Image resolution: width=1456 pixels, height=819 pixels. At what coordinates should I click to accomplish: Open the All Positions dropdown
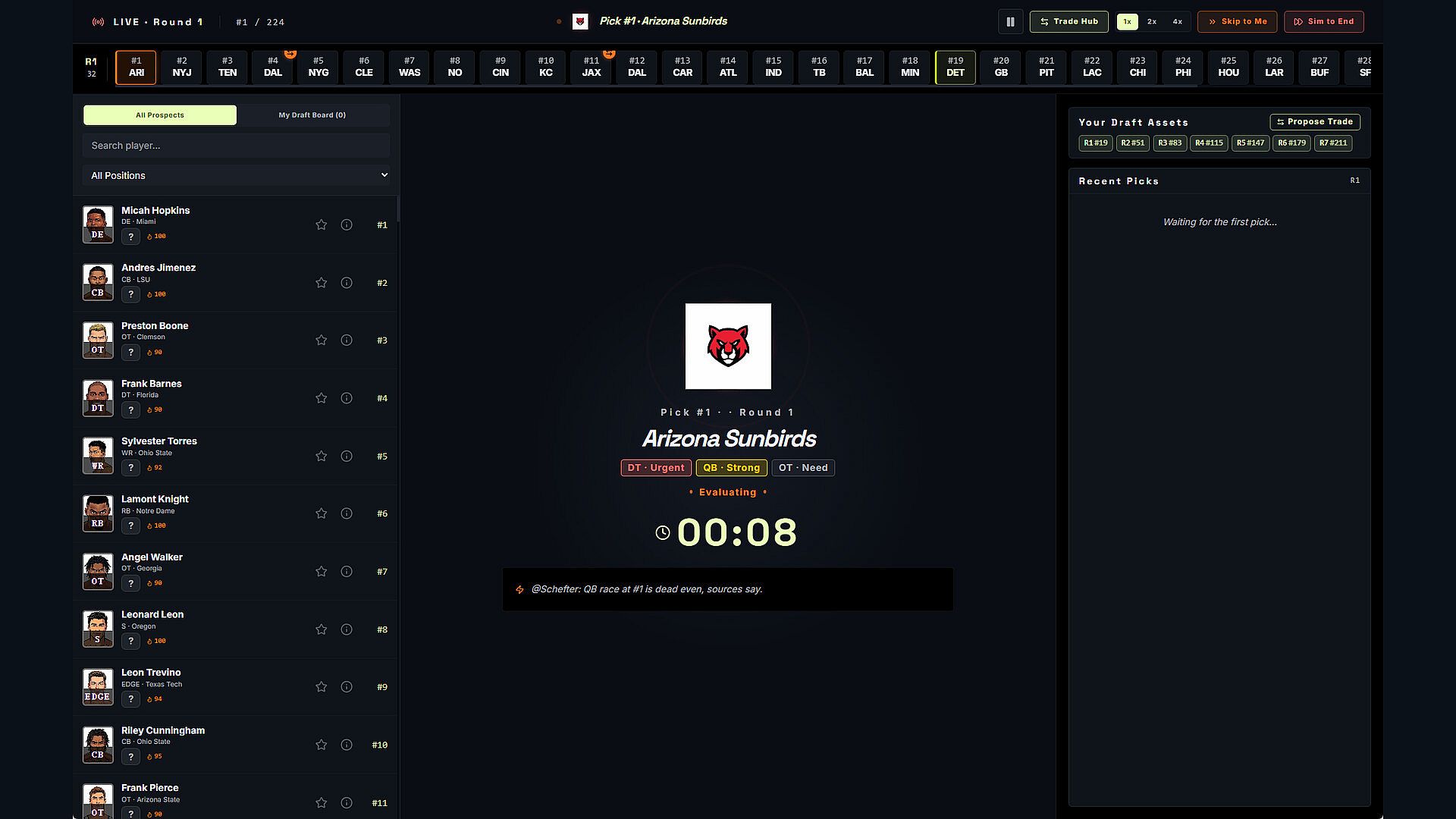coord(236,175)
